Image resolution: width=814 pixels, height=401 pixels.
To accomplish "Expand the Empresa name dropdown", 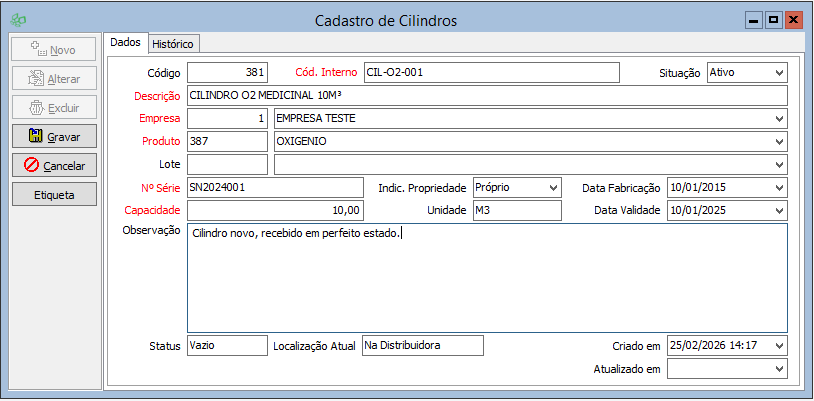I will coord(778,119).
